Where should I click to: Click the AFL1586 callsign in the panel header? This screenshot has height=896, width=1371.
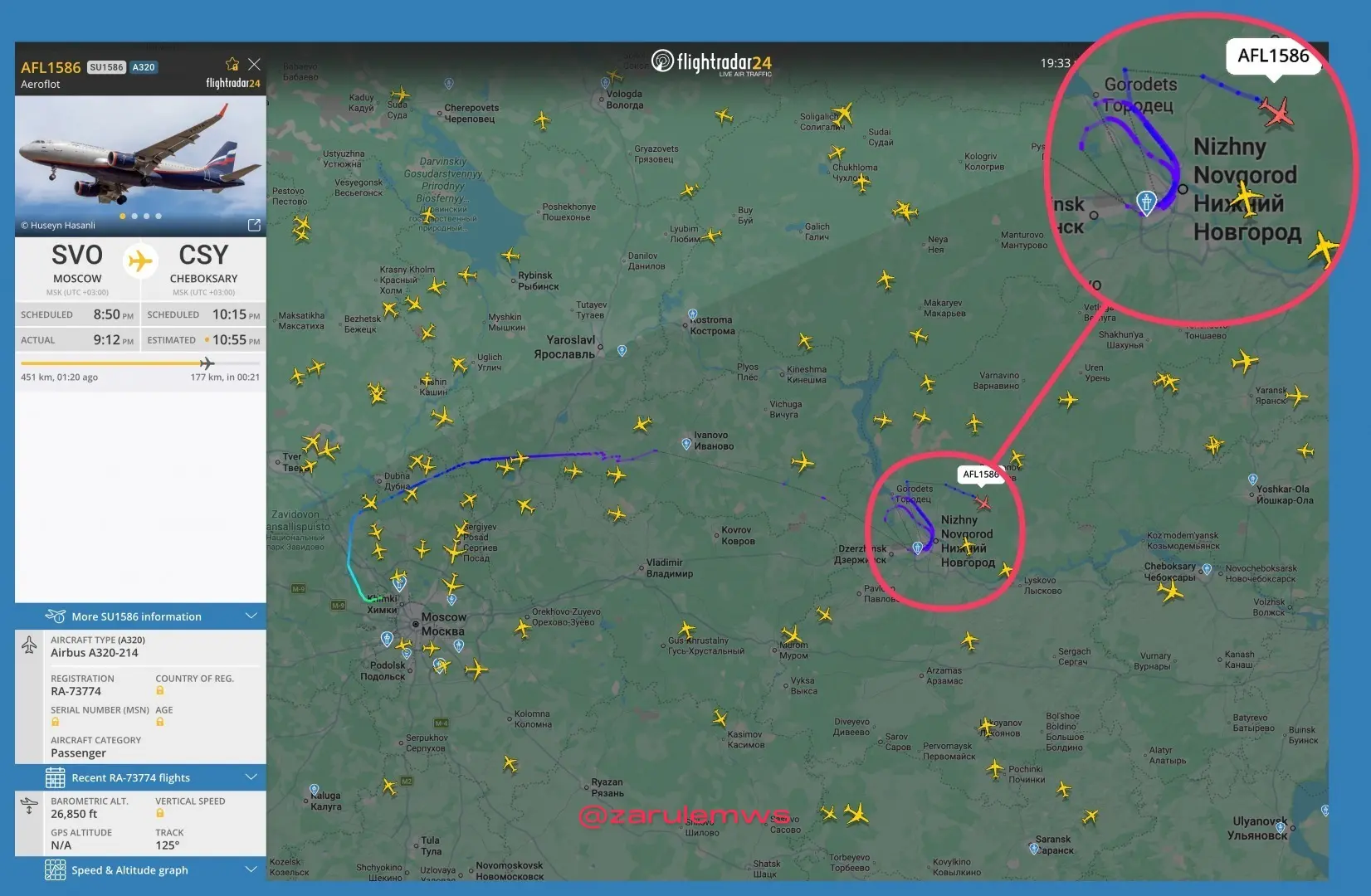[51, 67]
